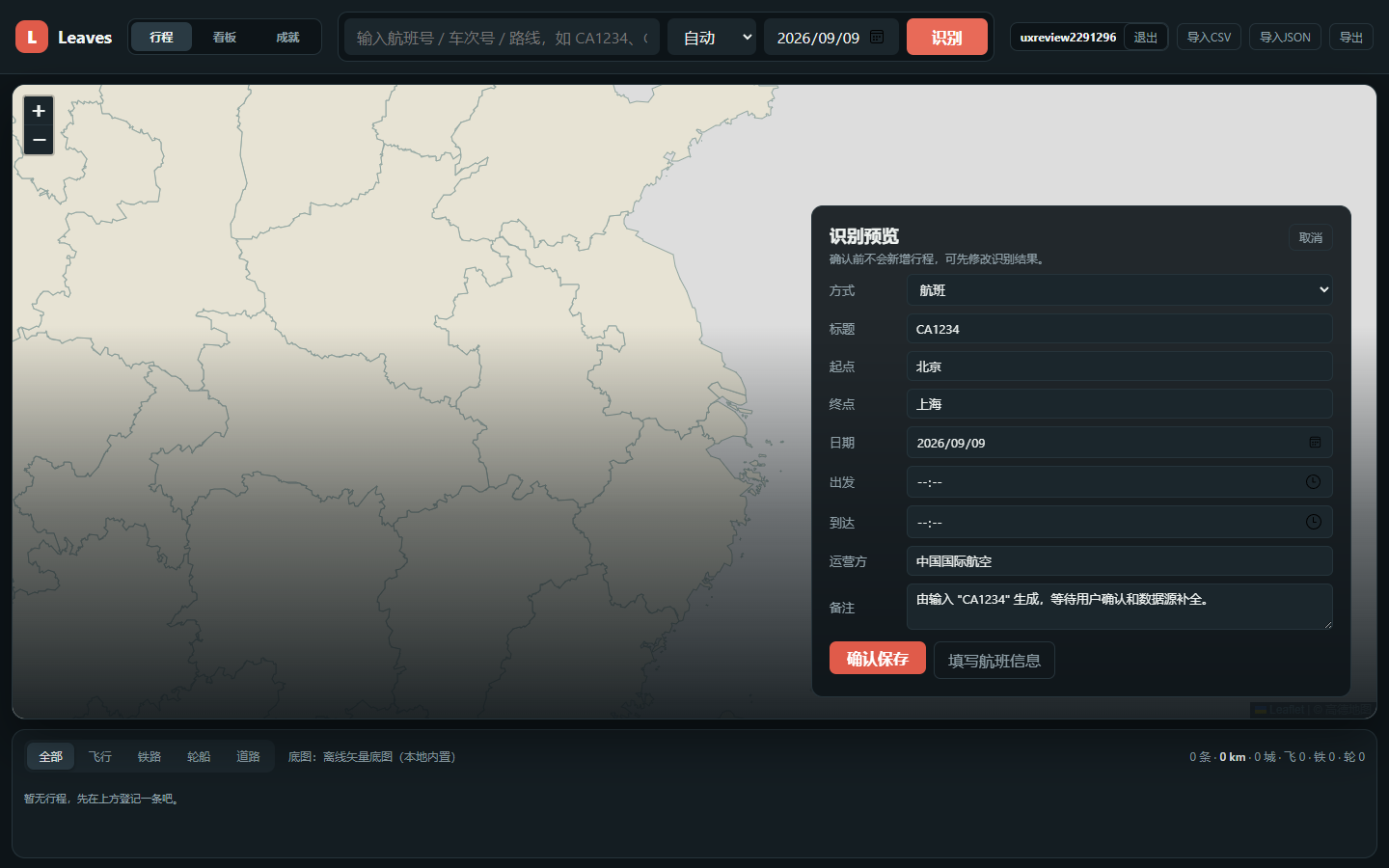Click the 运营方 field with 中国国际航空
1389x868 pixels.
(x=1119, y=561)
